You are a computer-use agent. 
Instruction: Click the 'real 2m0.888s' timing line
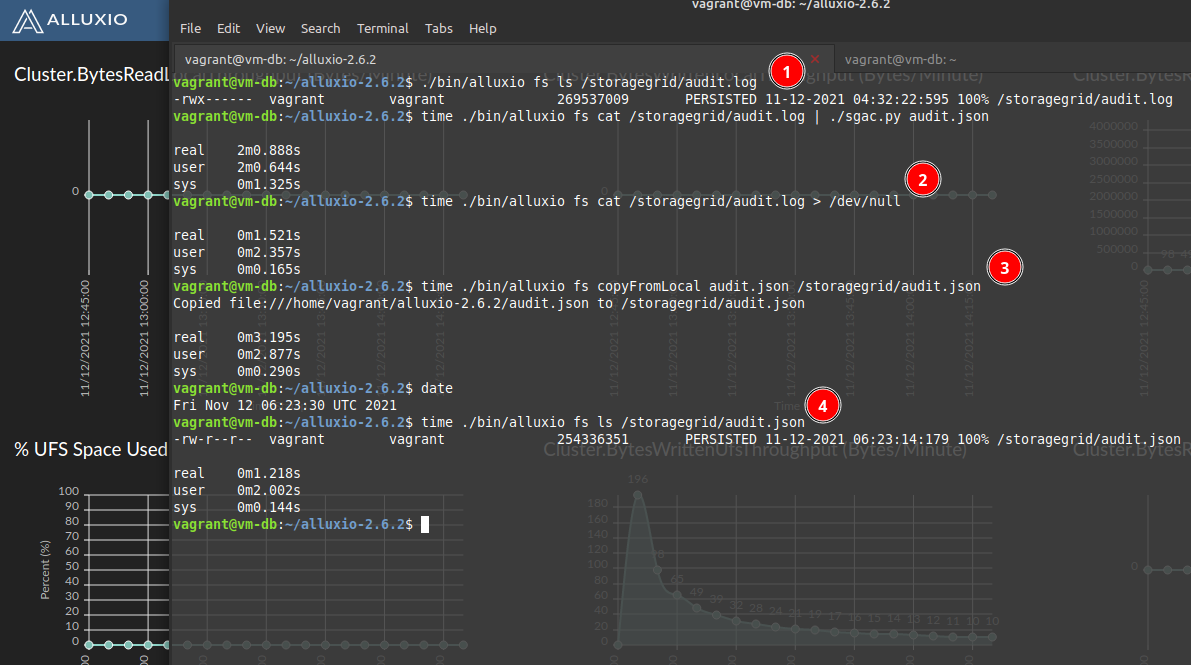(237, 150)
